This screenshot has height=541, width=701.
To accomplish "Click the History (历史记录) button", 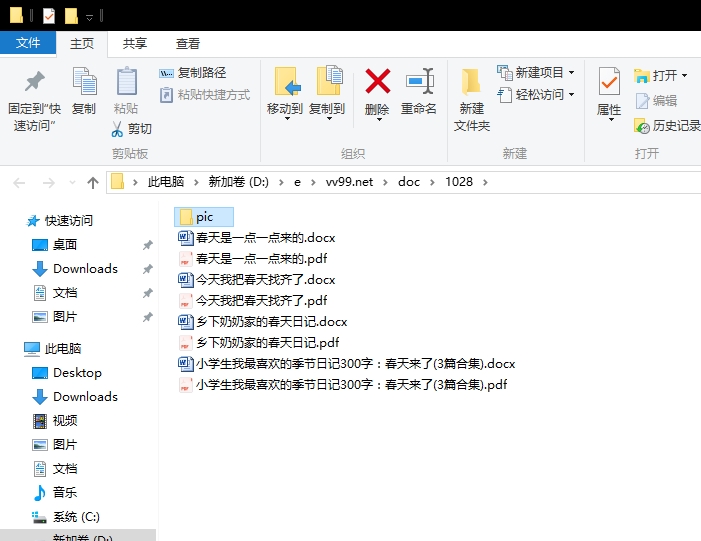I will (667, 126).
